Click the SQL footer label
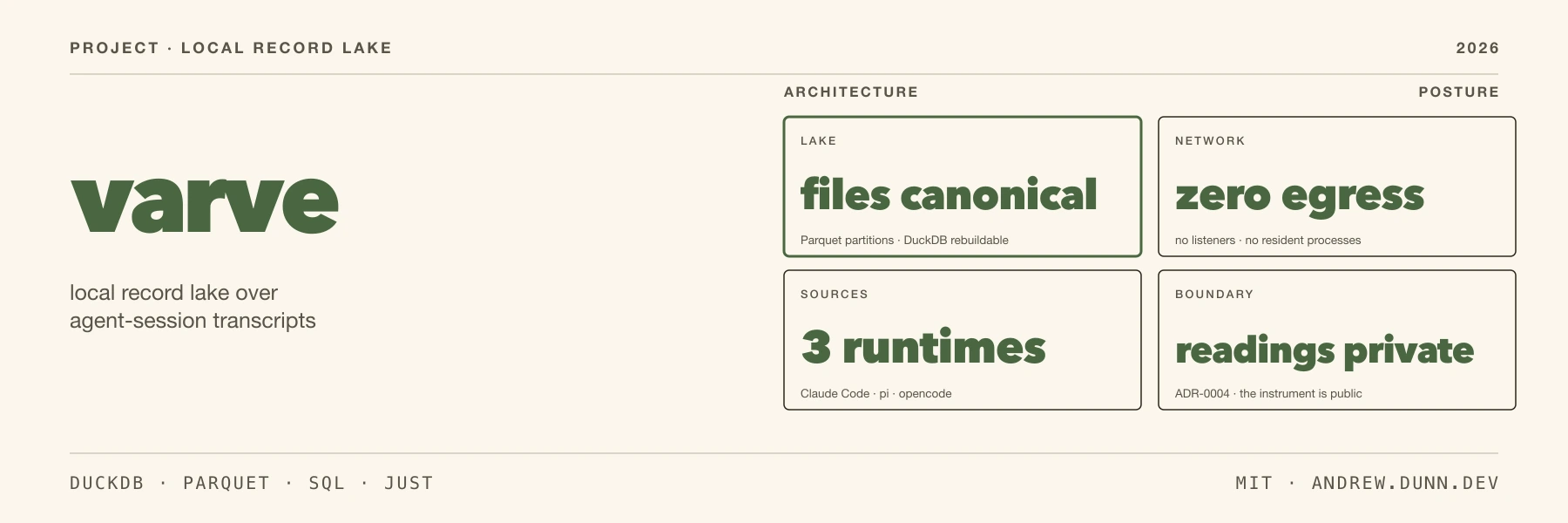 [x=327, y=483]
